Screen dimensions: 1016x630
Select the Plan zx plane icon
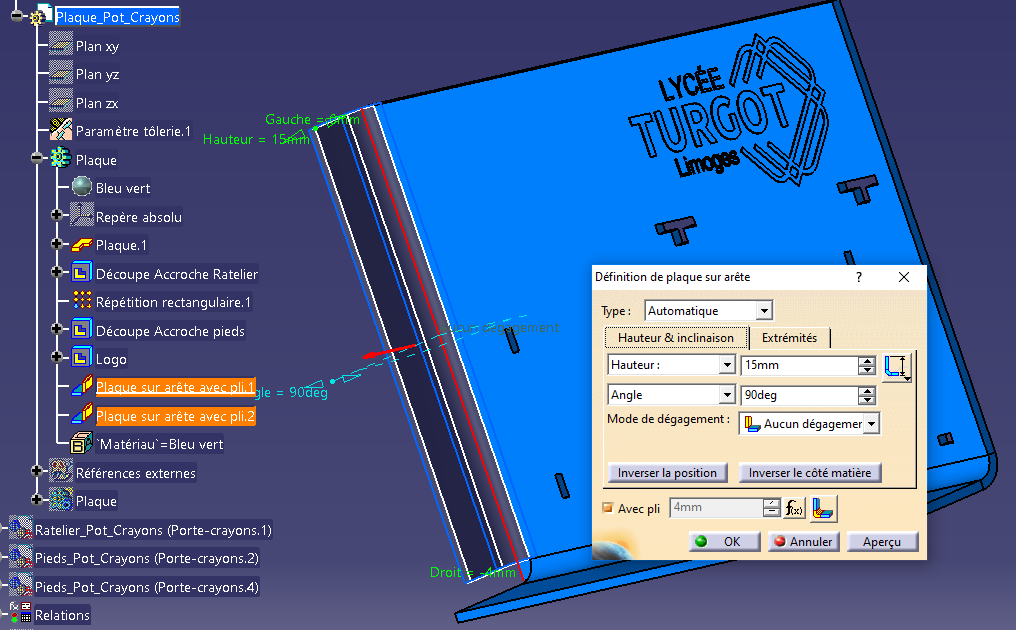[61, 102]
